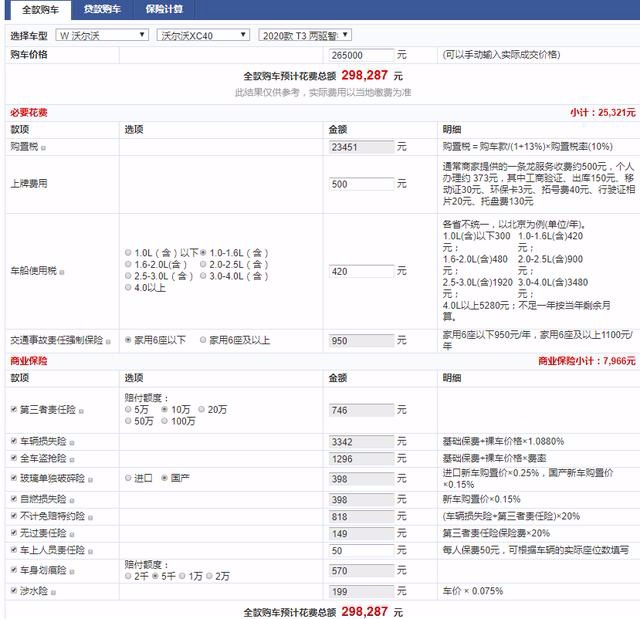640x619 pixels.
Task: Select the 4.0以上 radio option
Action: point(128,287)
